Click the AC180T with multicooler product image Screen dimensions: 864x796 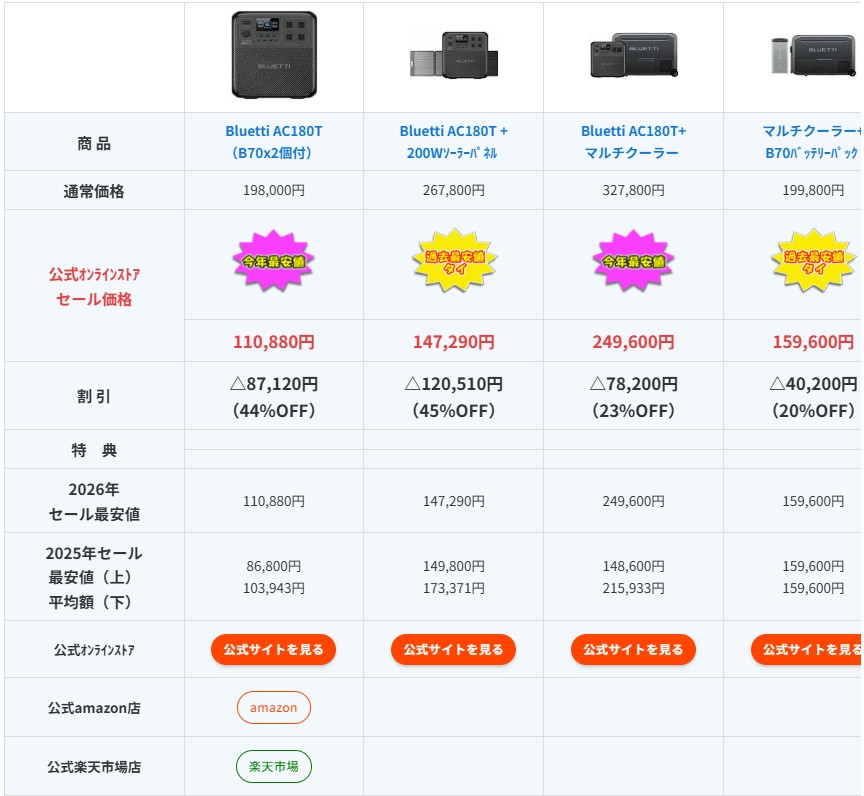[x=633, y=56]
